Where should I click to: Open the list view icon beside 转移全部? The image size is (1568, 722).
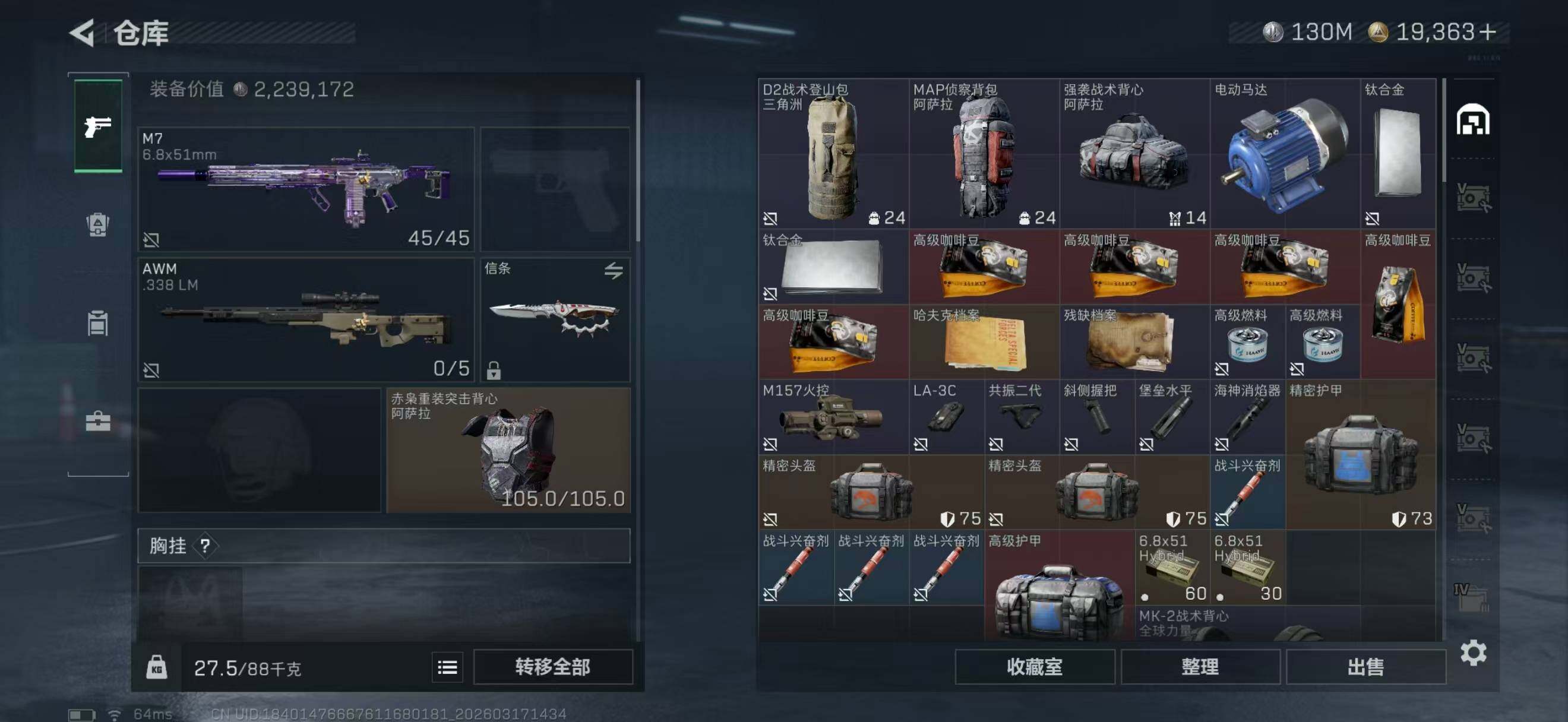coord(447,667)
